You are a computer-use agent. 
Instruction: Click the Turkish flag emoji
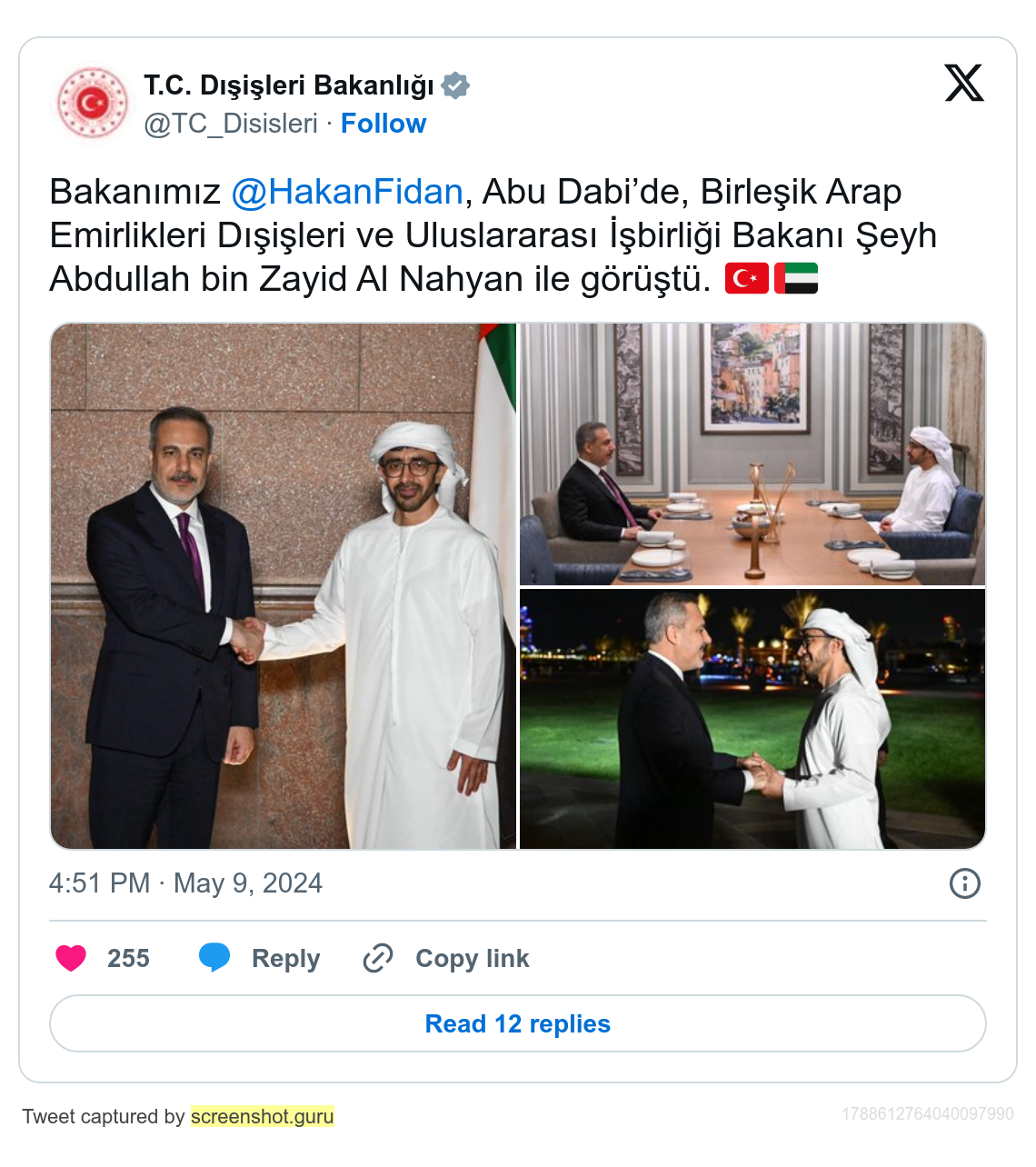click(747, 278)
